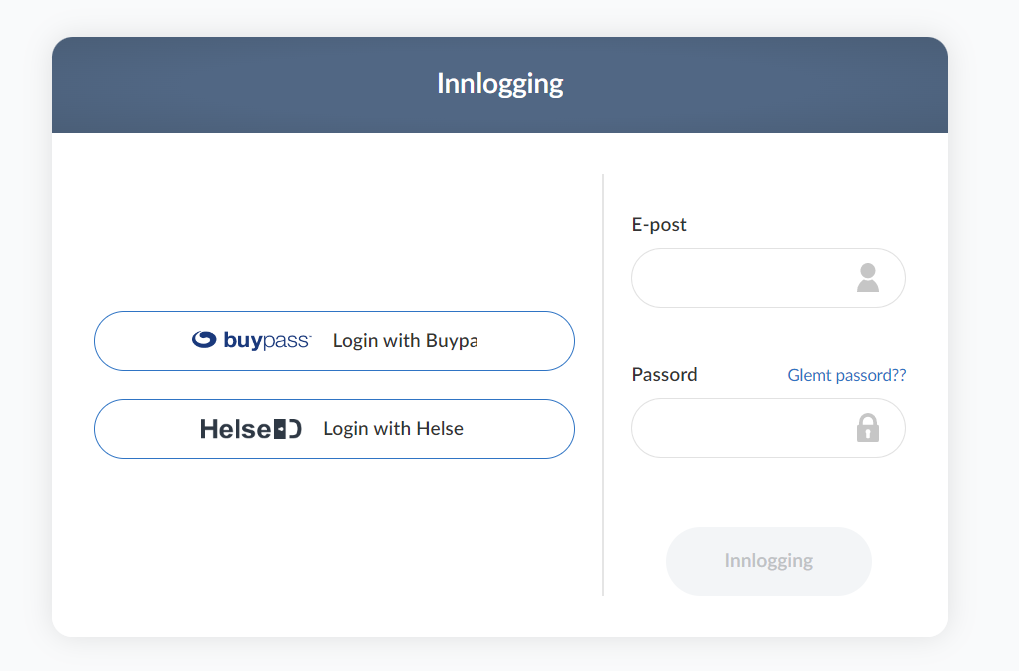Click the "Login with Buypa" text

(x=405, y=341)
